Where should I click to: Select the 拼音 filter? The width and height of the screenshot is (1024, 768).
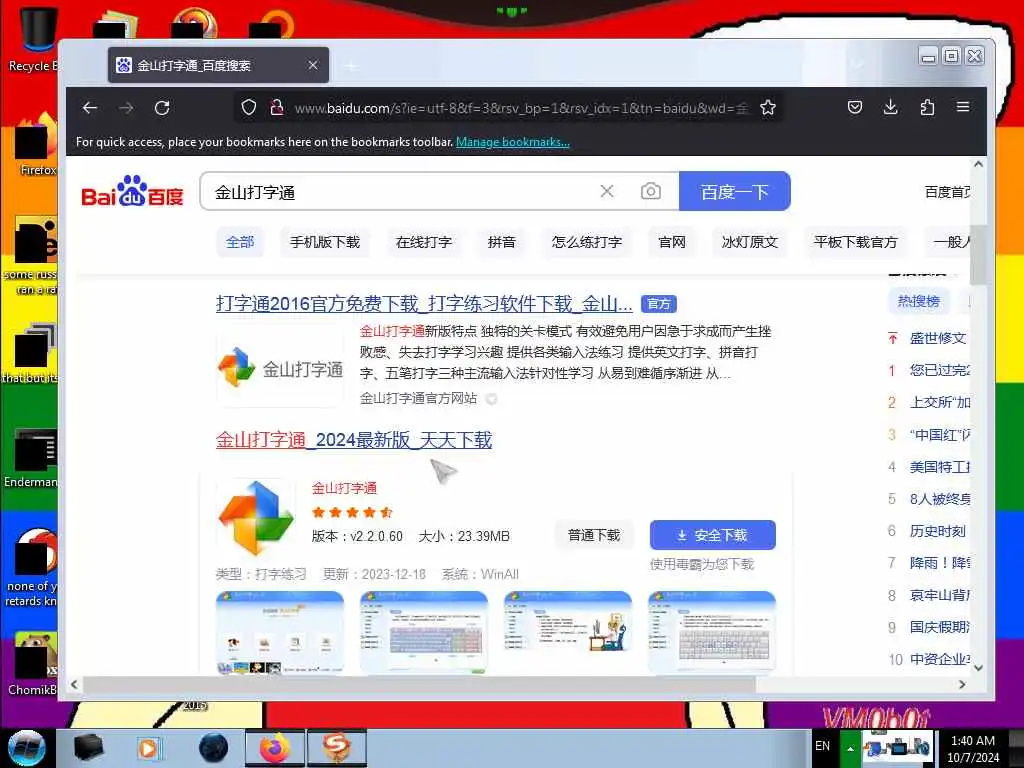tap(502, 242)
